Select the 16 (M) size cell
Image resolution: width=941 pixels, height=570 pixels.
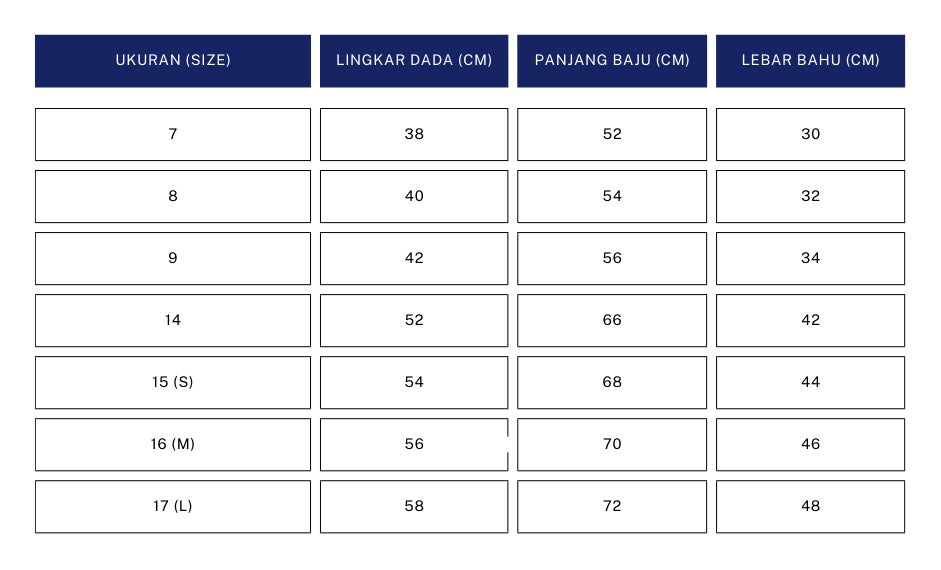click(173, 444)
